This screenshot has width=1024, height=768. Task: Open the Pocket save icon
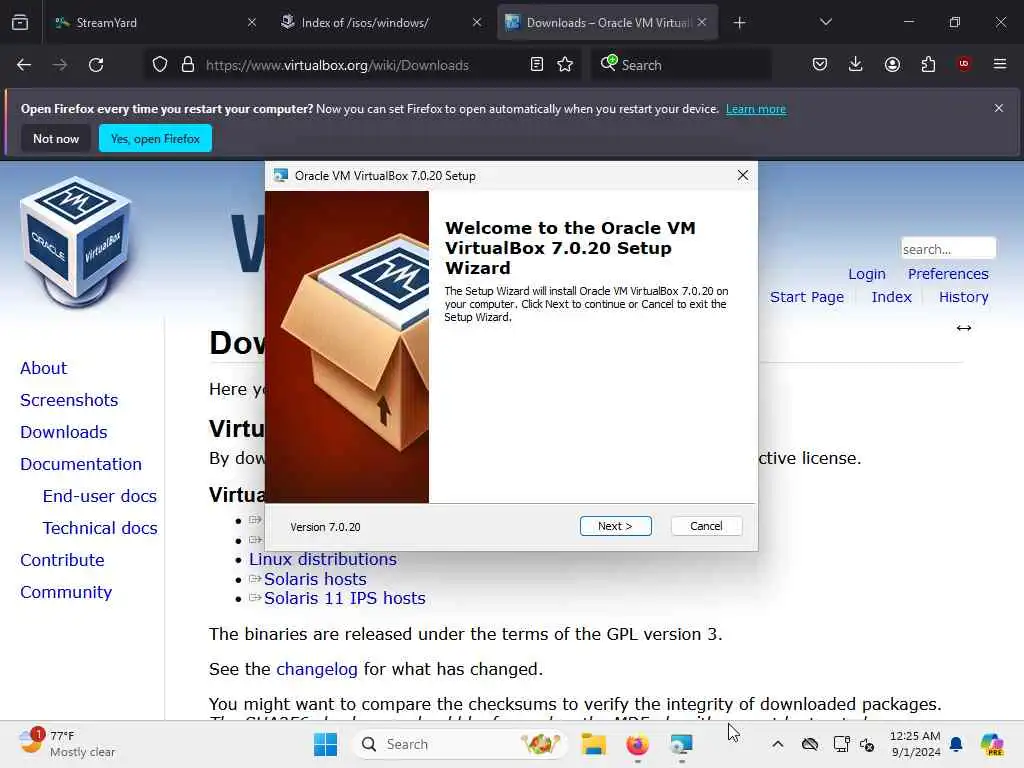tap(820, 64)
